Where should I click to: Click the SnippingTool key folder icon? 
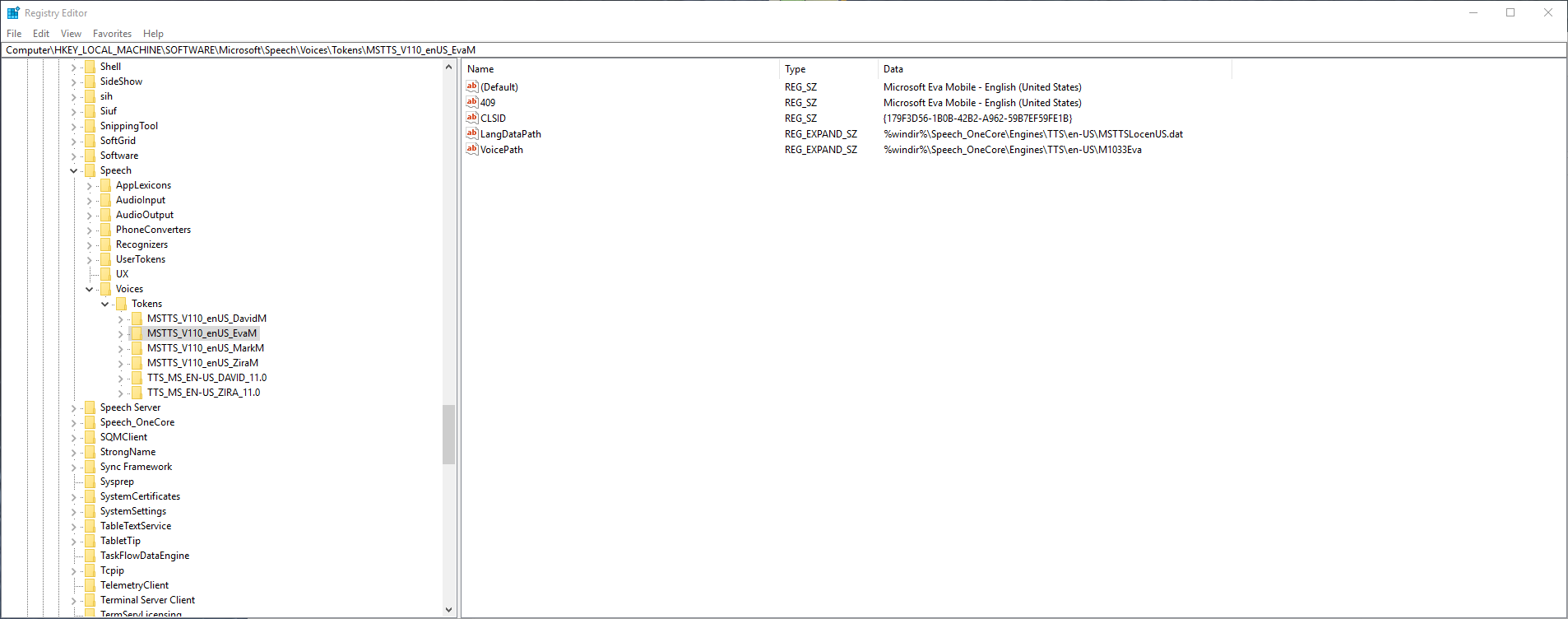pos(90,126)
